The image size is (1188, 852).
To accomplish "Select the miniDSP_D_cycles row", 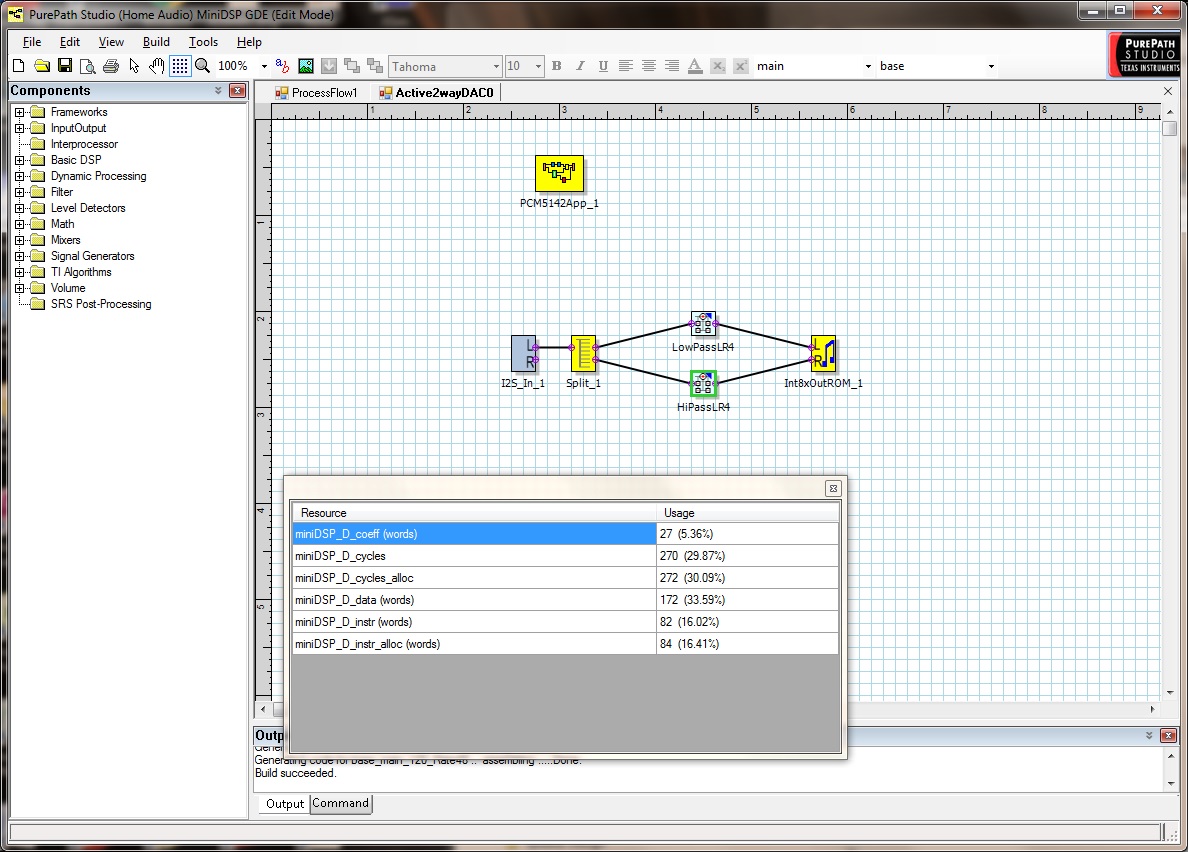I will (x=565, y=556).
